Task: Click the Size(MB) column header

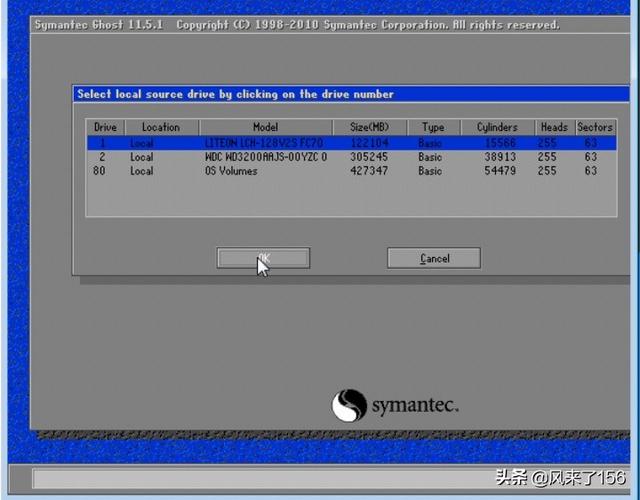Action: pyautogui.click(x=370, y=127)
